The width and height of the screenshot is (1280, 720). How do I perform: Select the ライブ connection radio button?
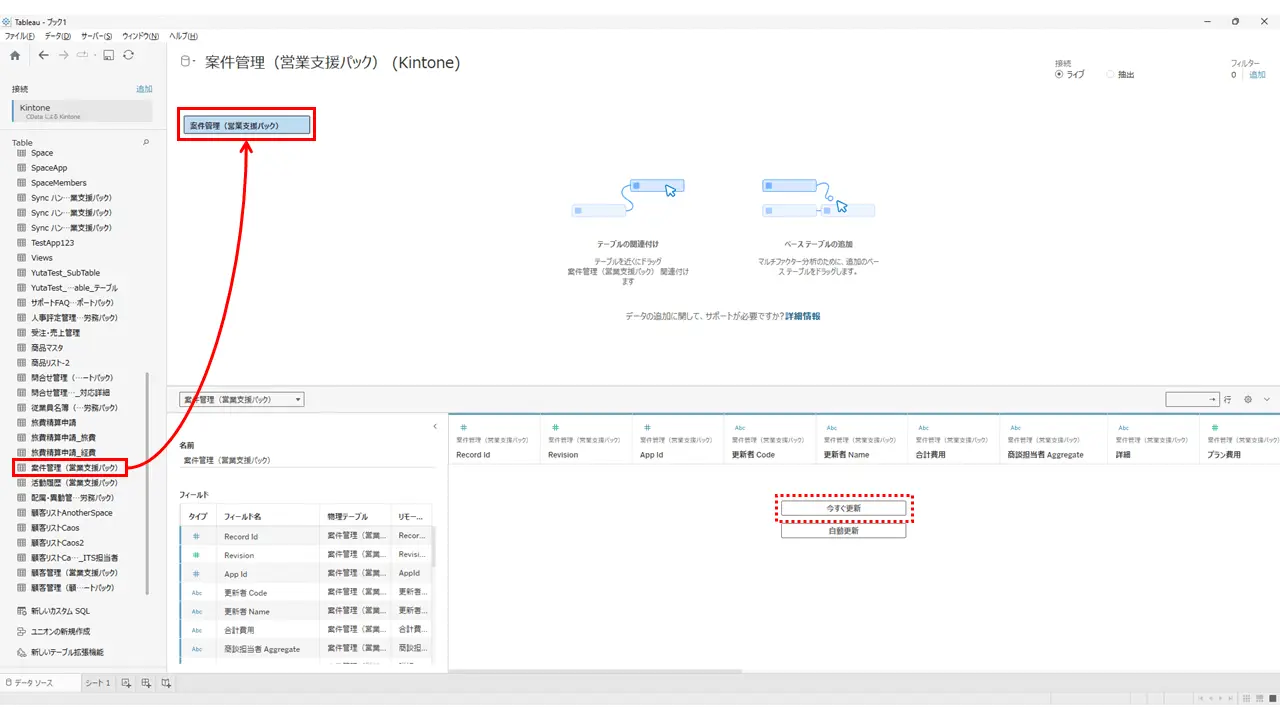1059,74
